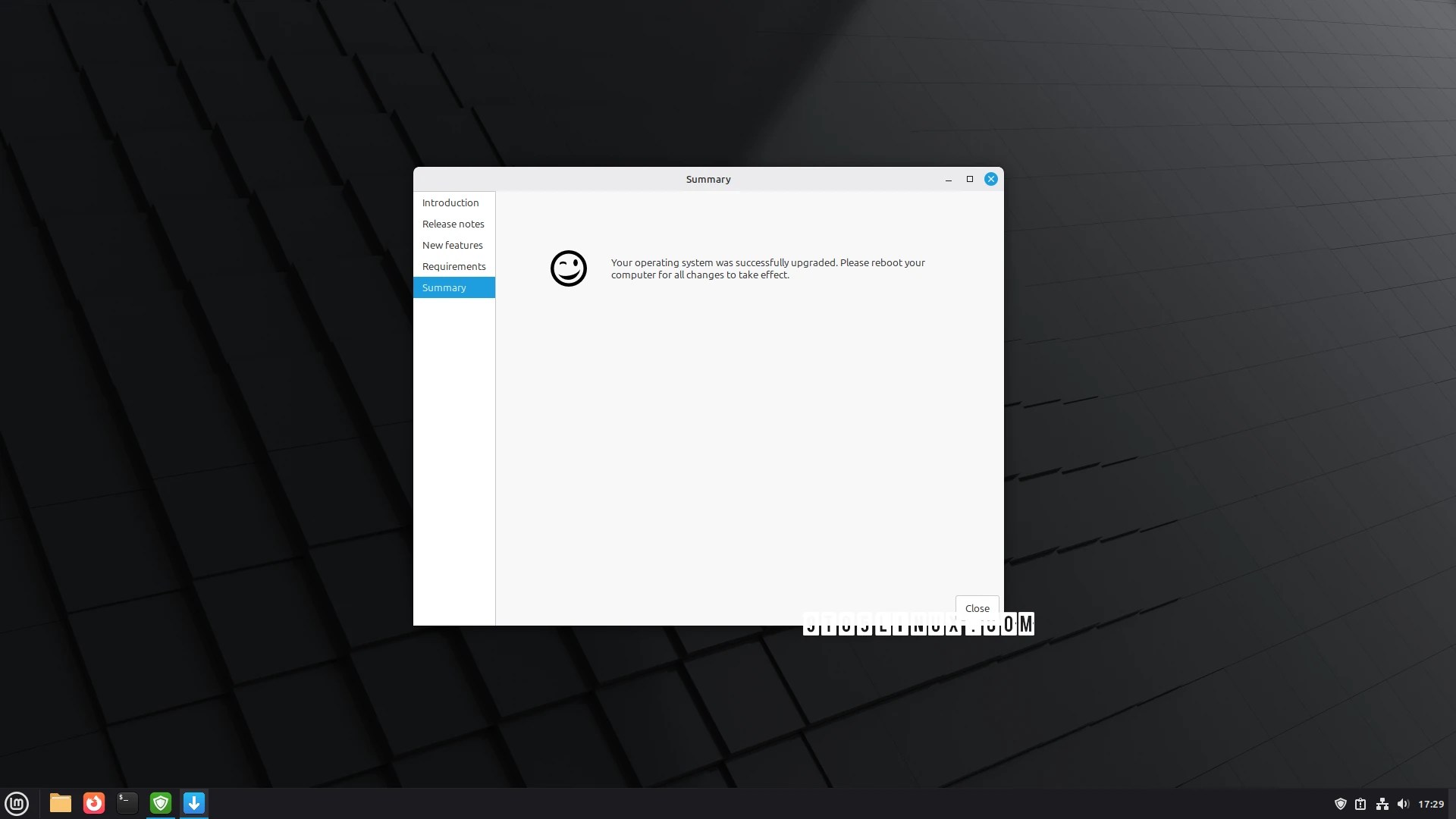This screenshot has height=819, width=1456.
Task: Open the Update Manager shield tray icon
Action: coord(1340,804)
